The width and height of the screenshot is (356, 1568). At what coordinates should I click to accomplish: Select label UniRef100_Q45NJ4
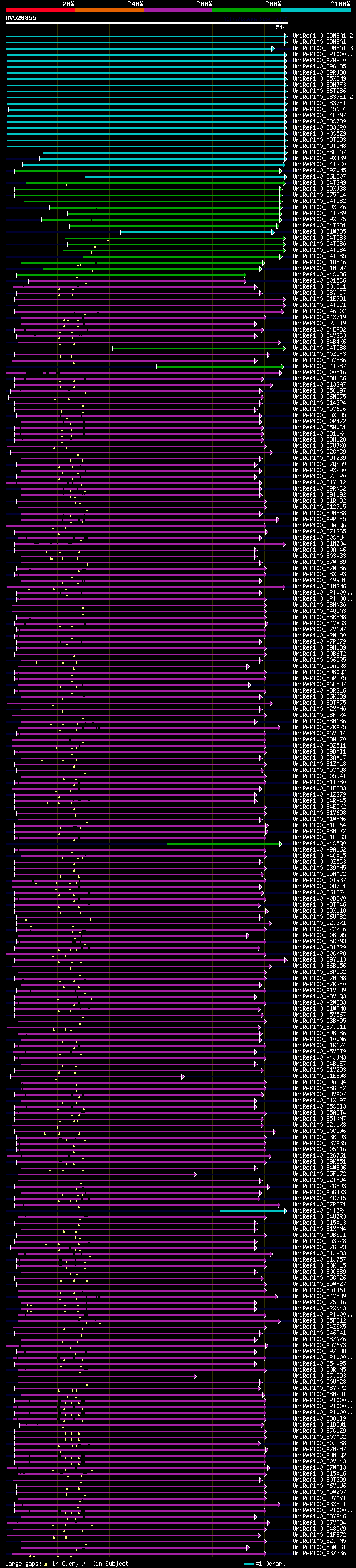[319, 110]
